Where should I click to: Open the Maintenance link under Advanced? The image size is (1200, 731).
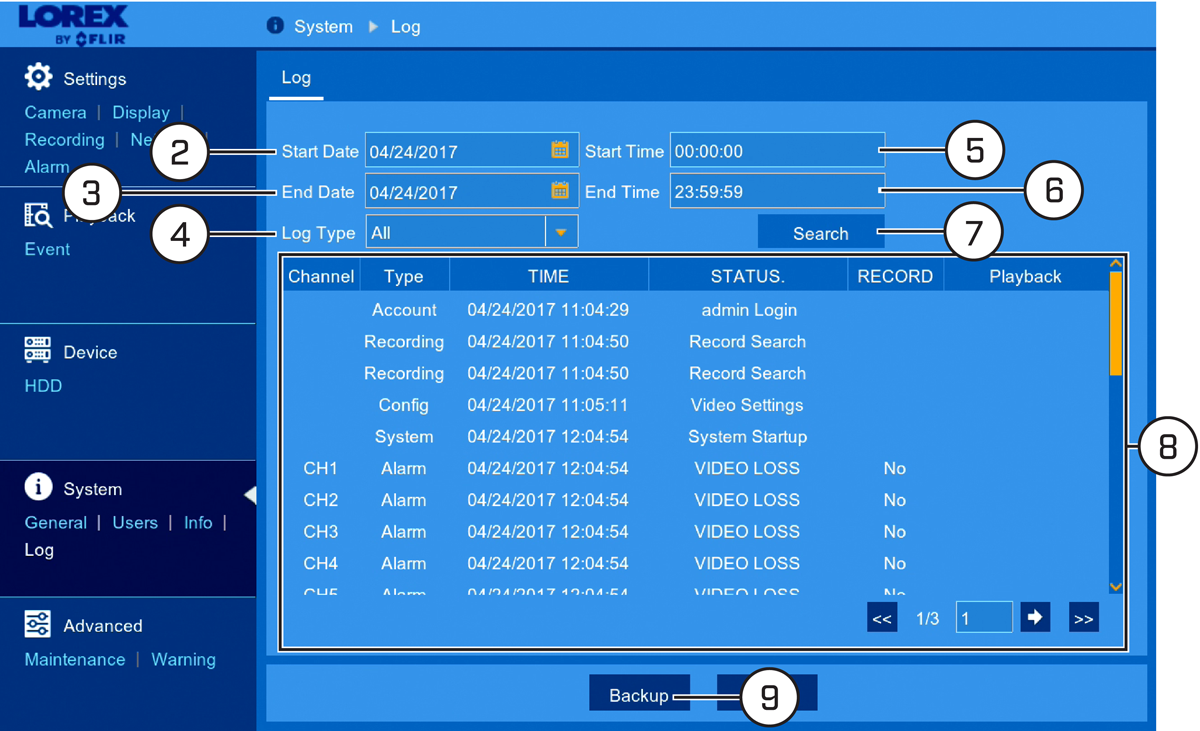(75, 660)
